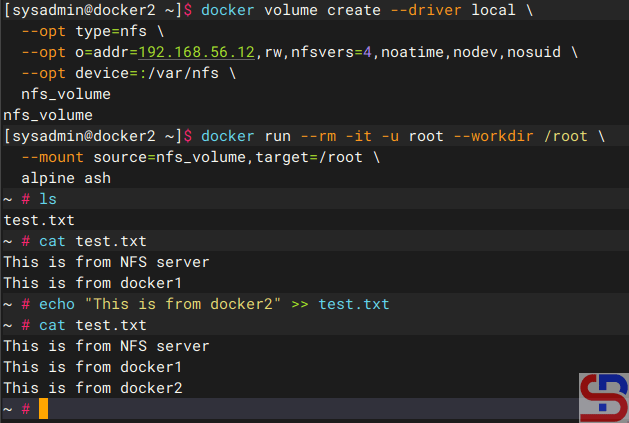629x423 pixels.
Task: Select the word "volume" in the first command
Action: click(x=295, y=8)
